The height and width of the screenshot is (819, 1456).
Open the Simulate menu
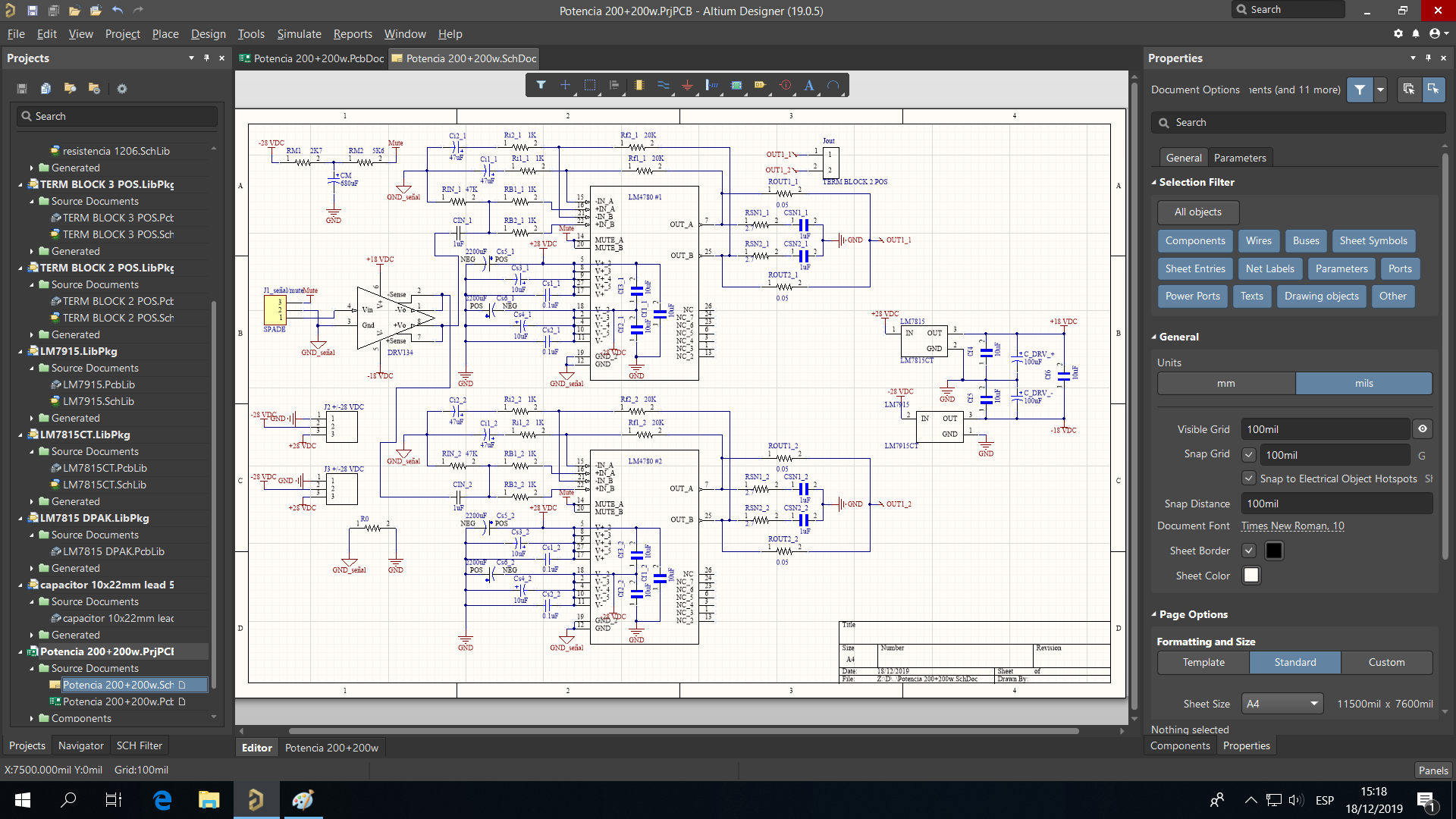click(299, 34)
